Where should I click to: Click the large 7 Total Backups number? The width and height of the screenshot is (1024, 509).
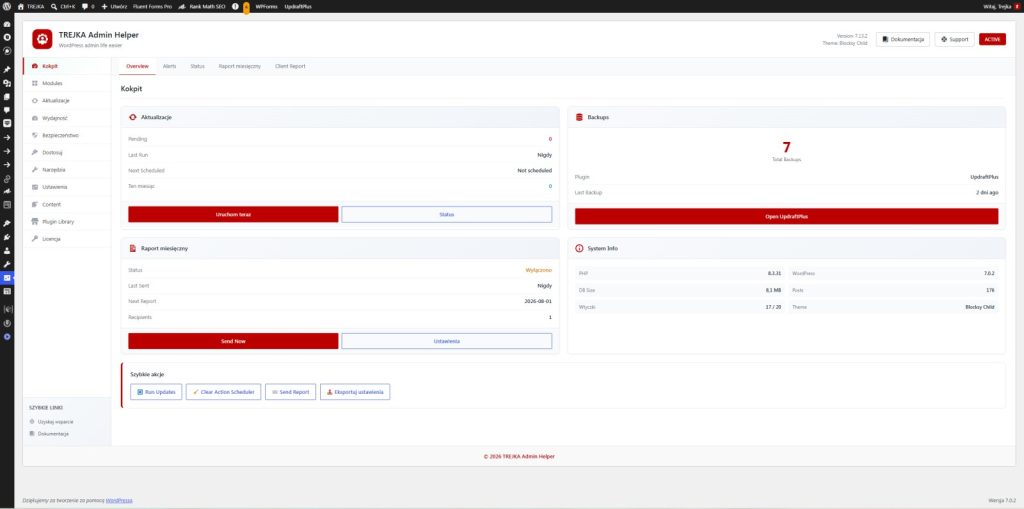(x=786, y=148)
